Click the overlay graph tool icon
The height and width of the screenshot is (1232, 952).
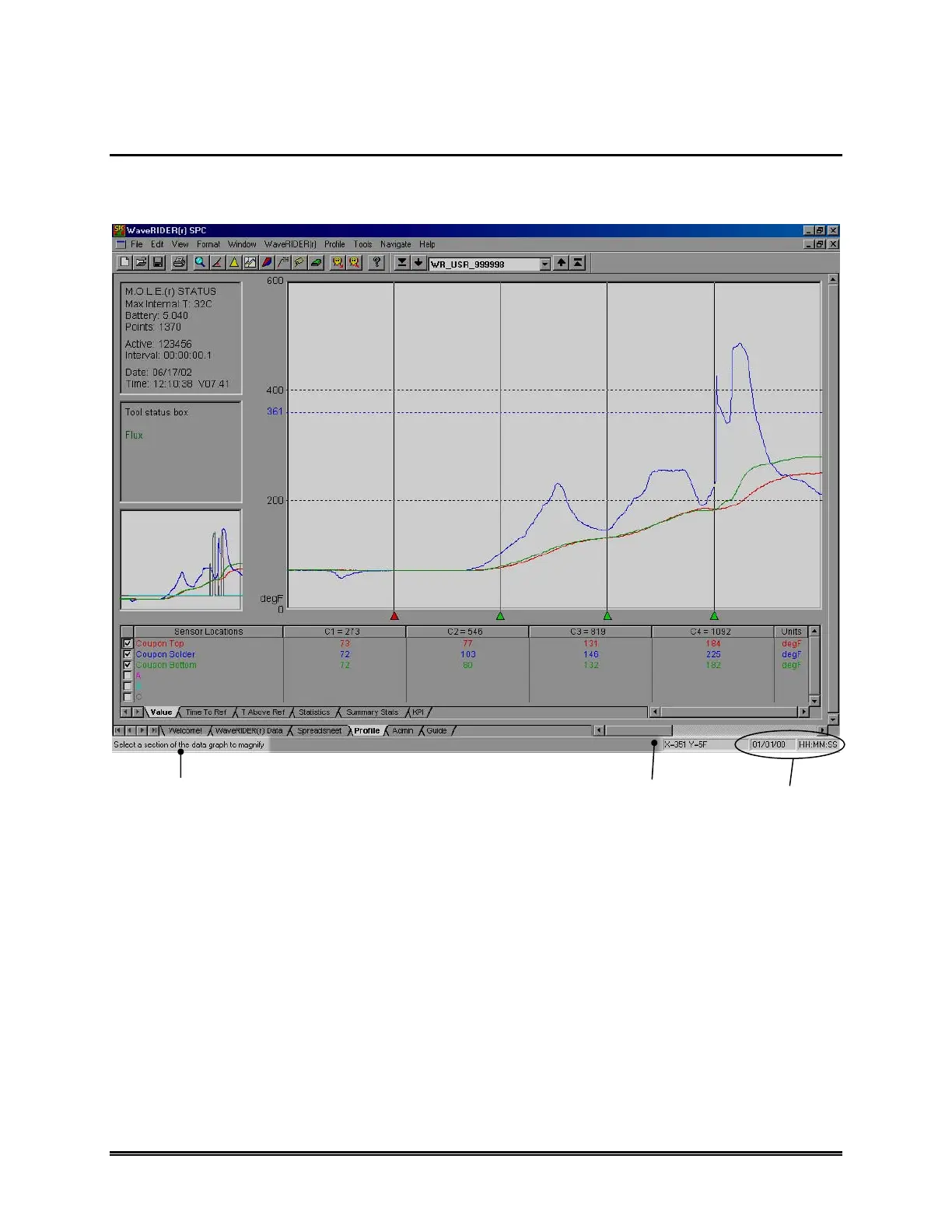250,263
